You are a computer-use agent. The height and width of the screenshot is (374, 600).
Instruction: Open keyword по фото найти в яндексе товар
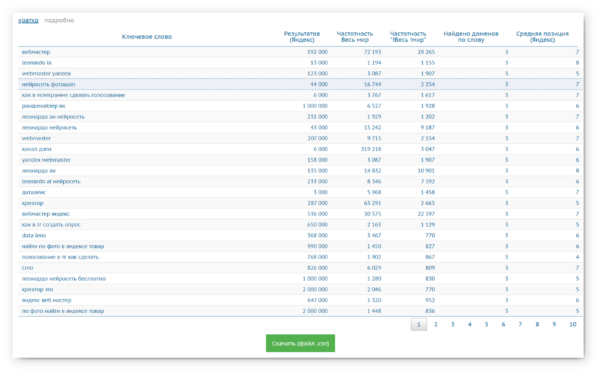pos(63,311)
